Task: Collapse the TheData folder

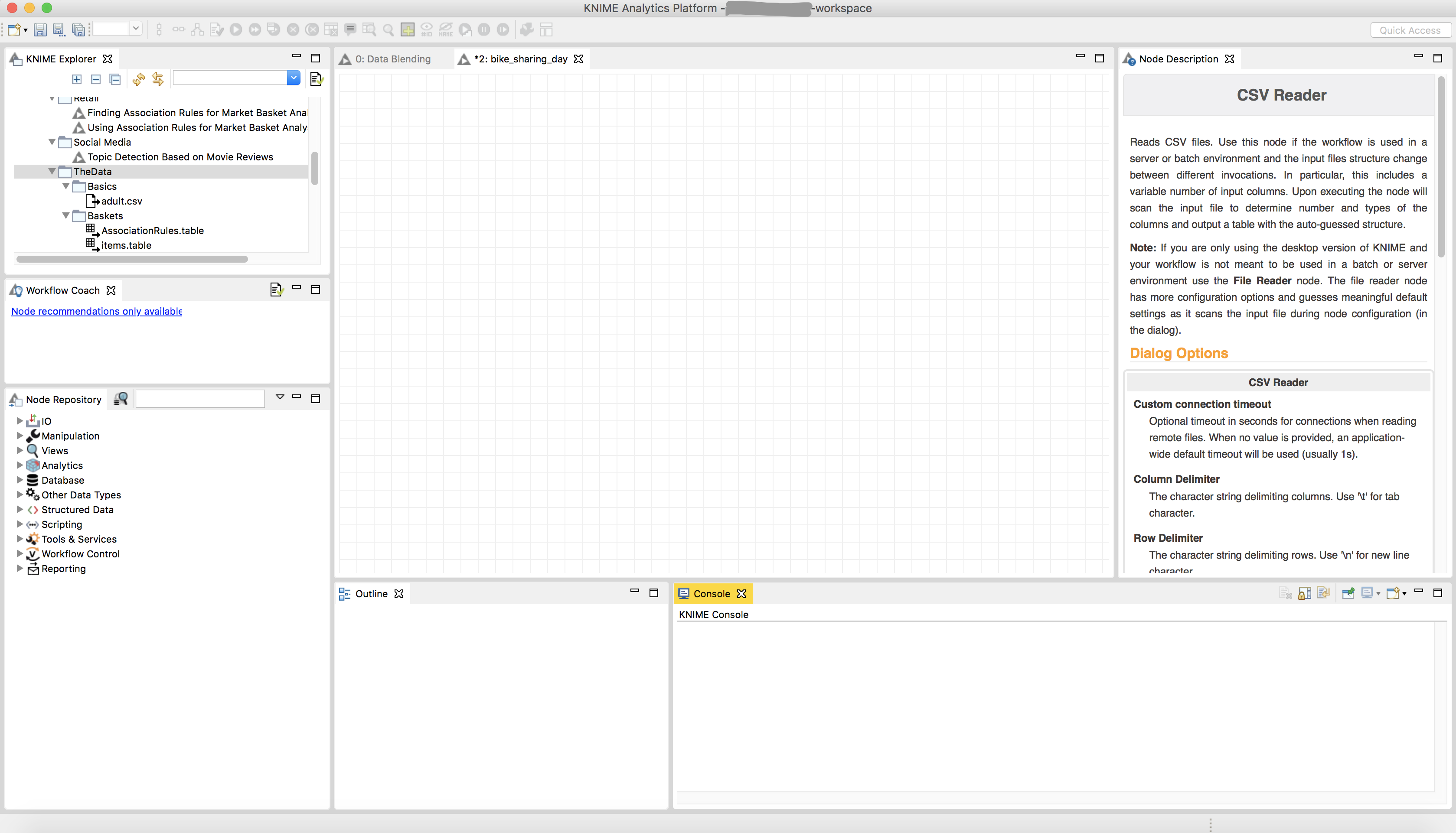Action: (x=52, y=171)
